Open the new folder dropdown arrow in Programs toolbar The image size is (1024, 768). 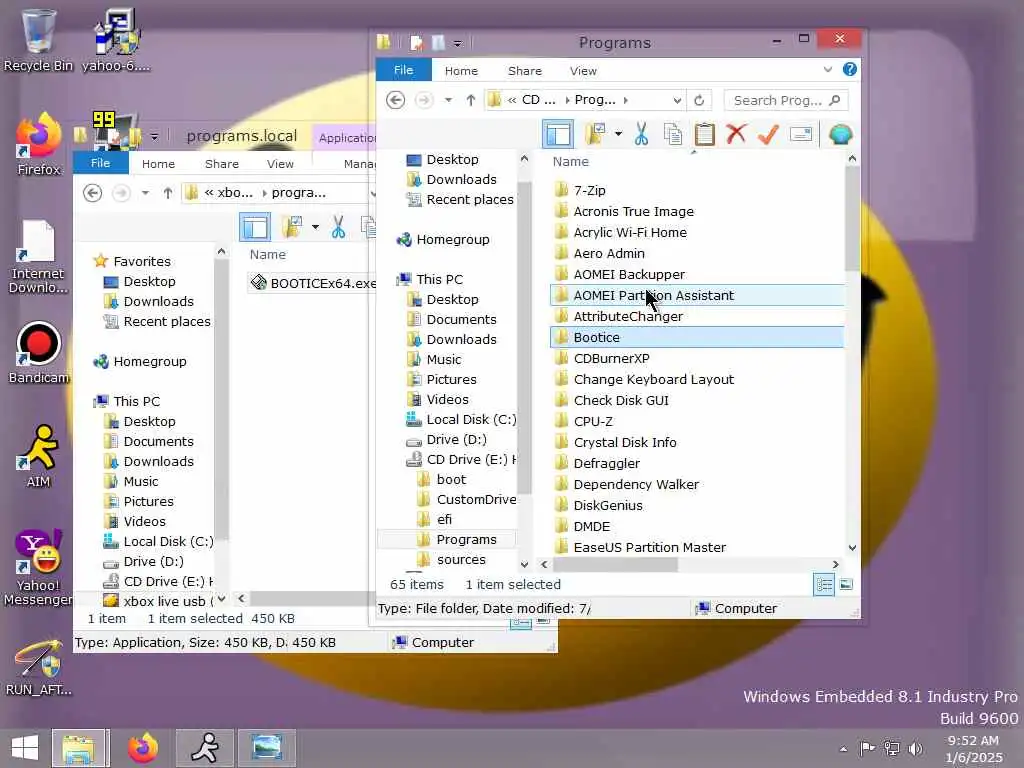pyautogui.click(x=618, y=135)
